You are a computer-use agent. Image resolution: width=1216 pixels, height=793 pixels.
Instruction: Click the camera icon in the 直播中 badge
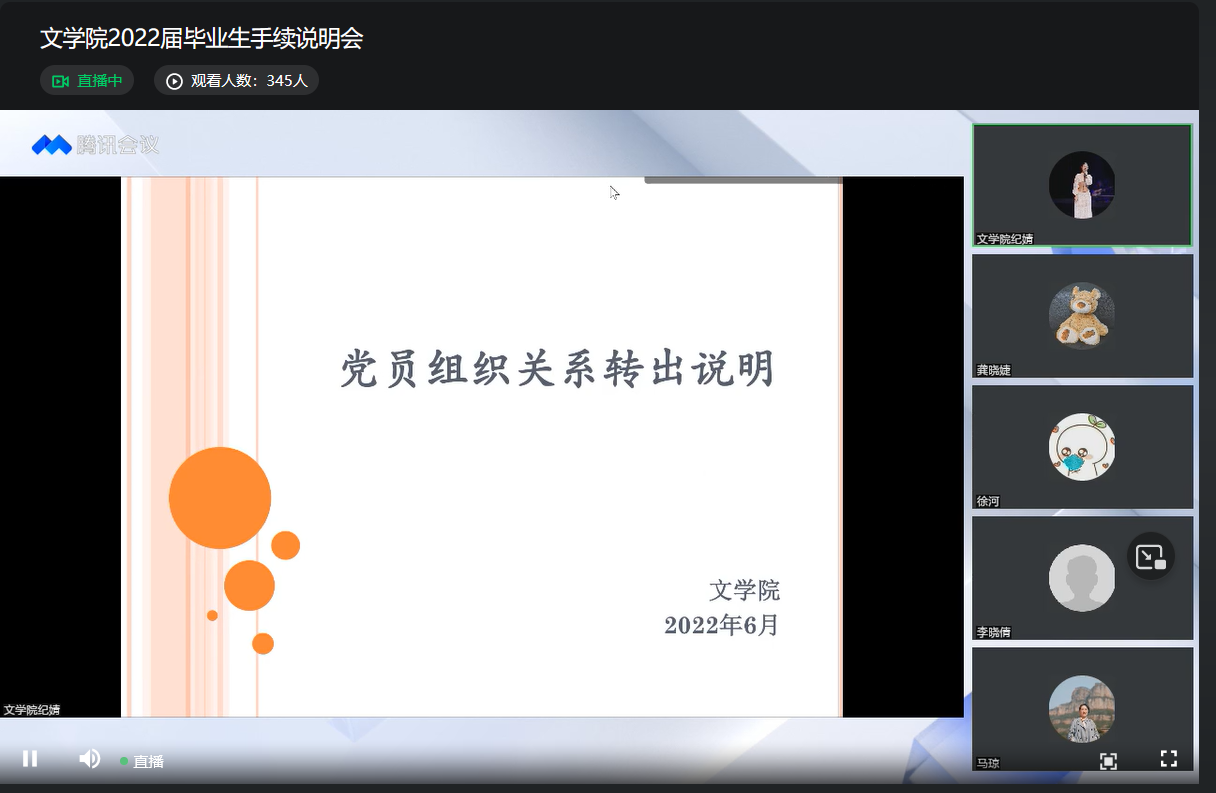[61, 80]
